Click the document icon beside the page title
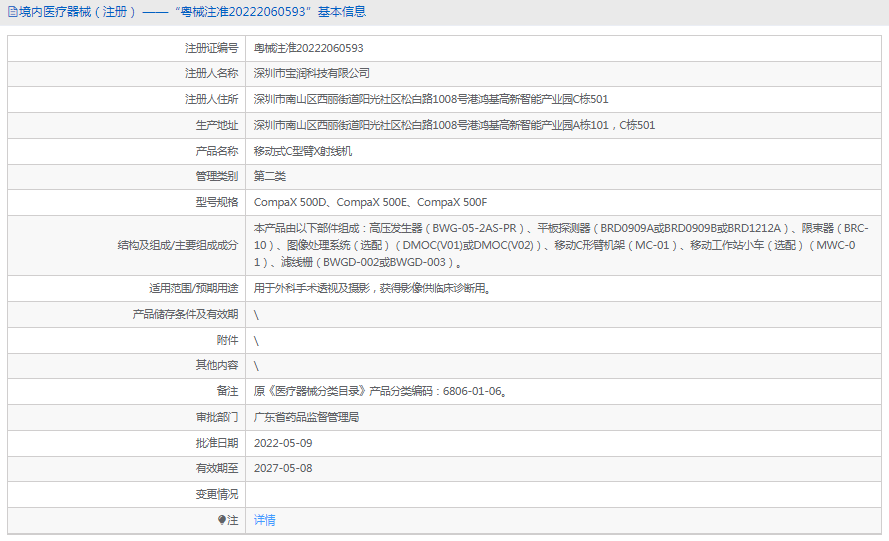The height and width of the screenshot is (541, 889). point(12,12)
